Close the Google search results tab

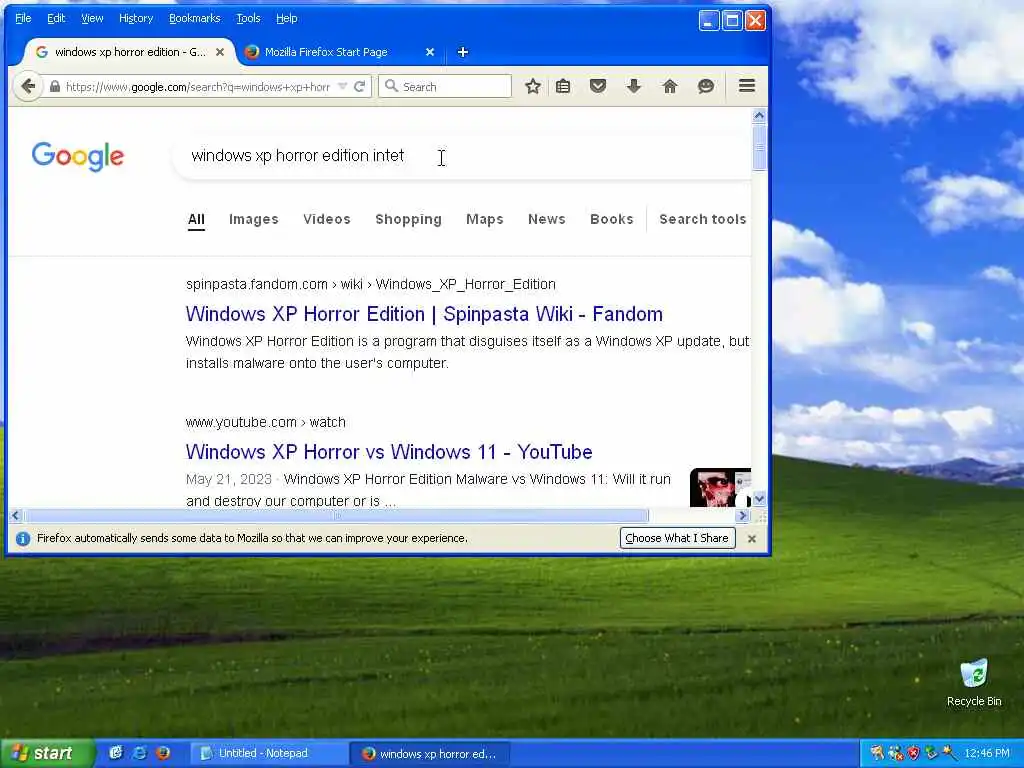[220, 52]
